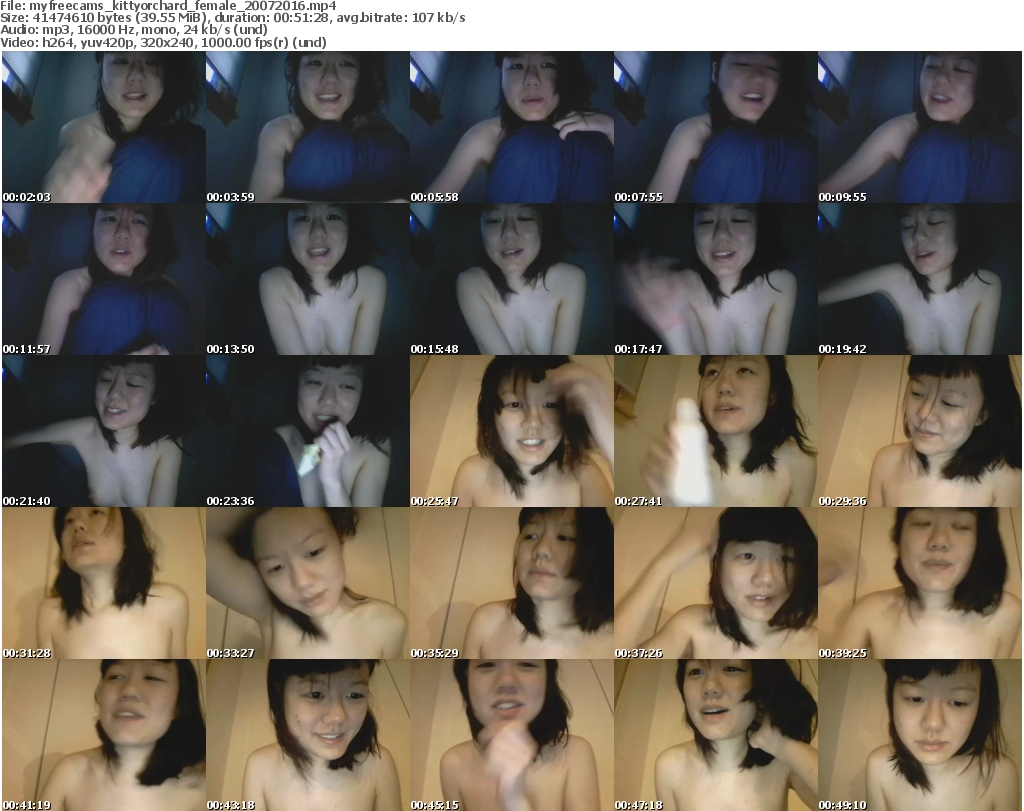The height and width of the screenshot is (811, 1024).
Task: Click the thumbnail stamped 00:02:03
Action: click(104, 127)
